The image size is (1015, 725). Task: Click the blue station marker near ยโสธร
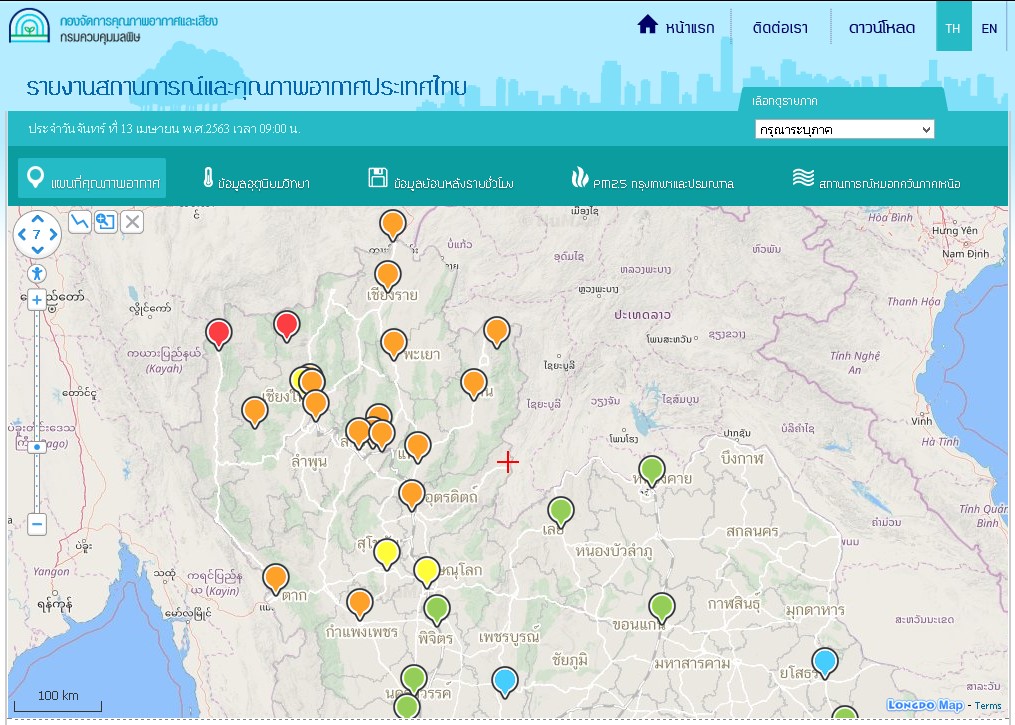click(x=824, y=660)
